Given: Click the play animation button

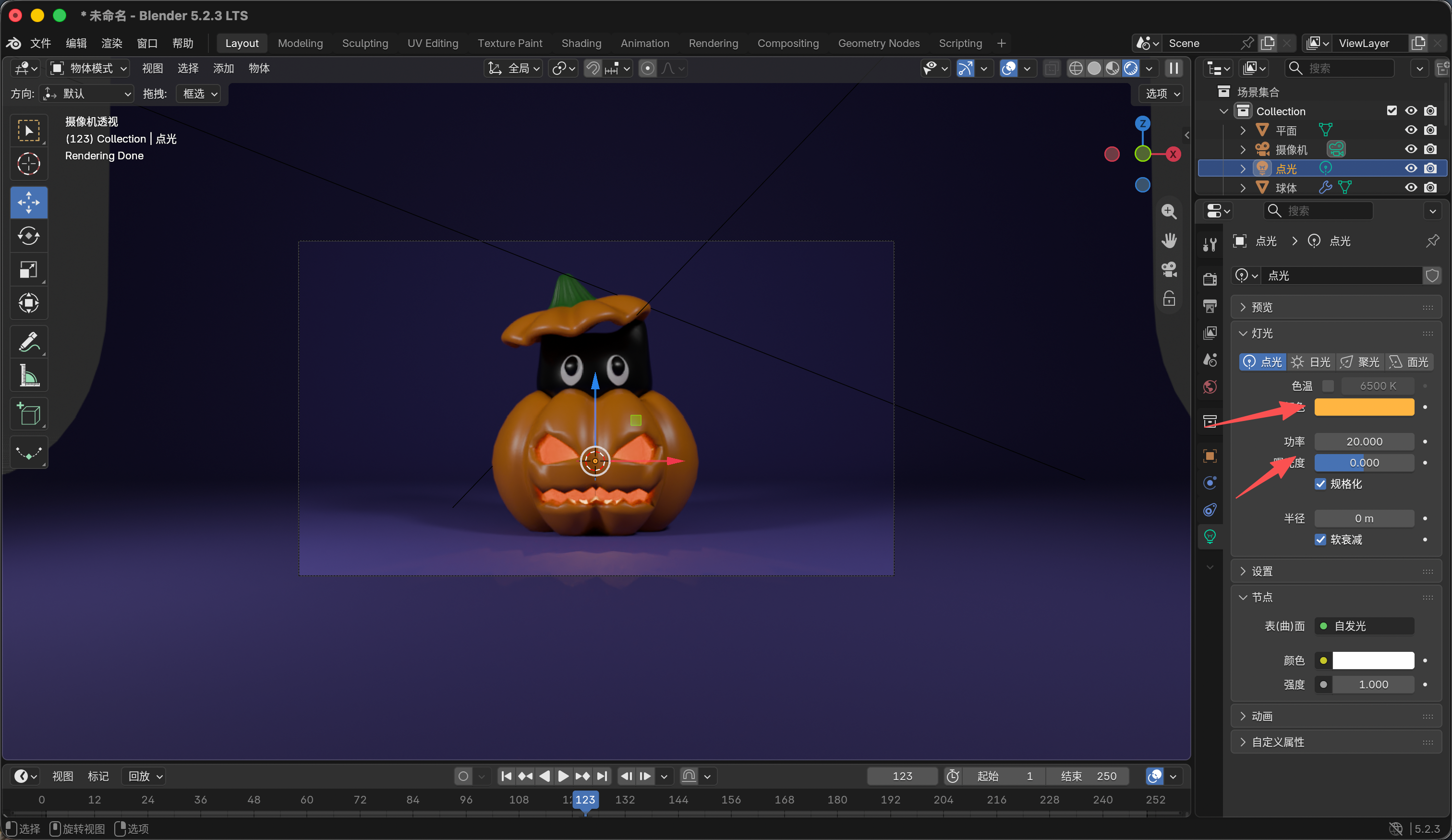Looking at the screenshot, I should coord(563,776).
